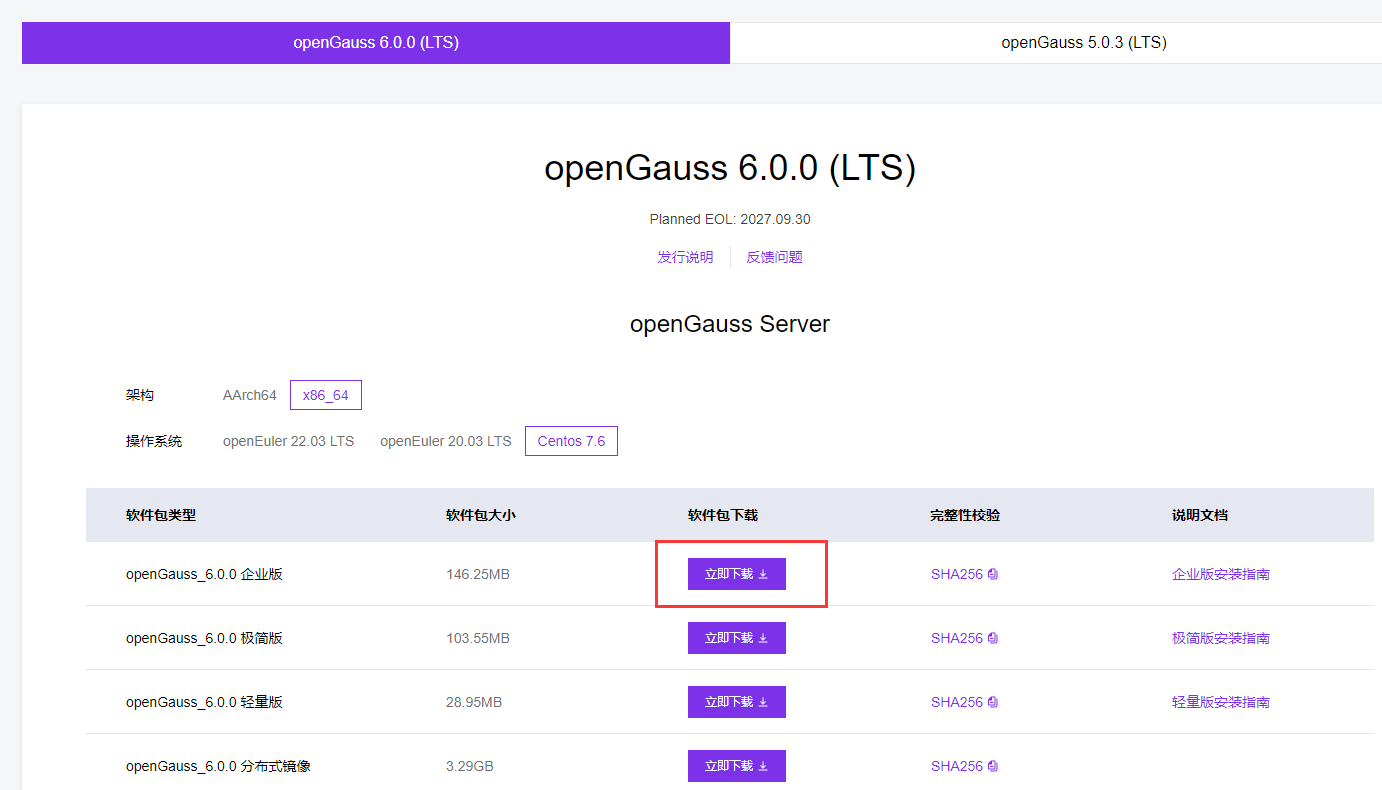
Task: Download the openGauss_6.0.0 极简版 package
Action: pyautogui.click(x=737, y=638)
